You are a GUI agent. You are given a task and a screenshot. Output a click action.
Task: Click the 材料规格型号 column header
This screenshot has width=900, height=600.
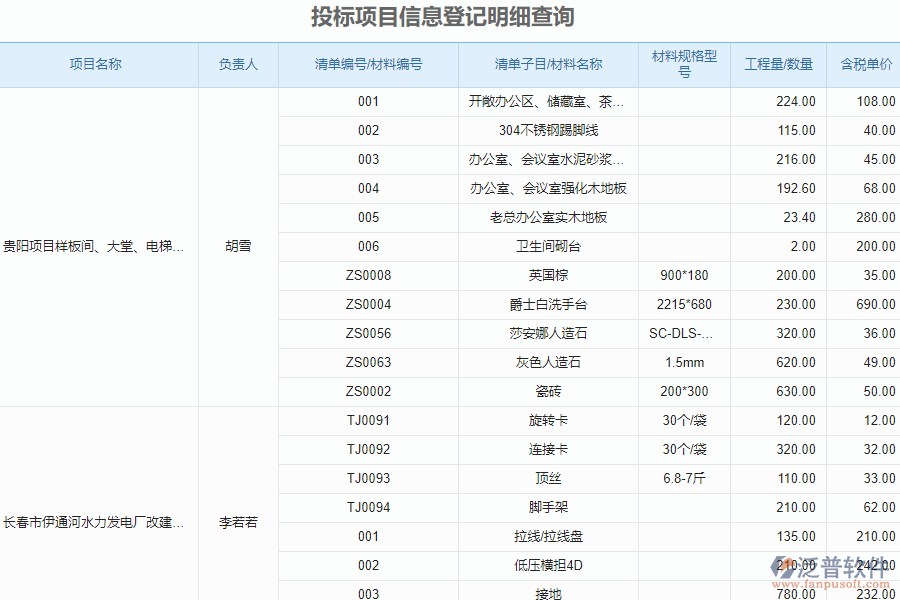[684, 64]
